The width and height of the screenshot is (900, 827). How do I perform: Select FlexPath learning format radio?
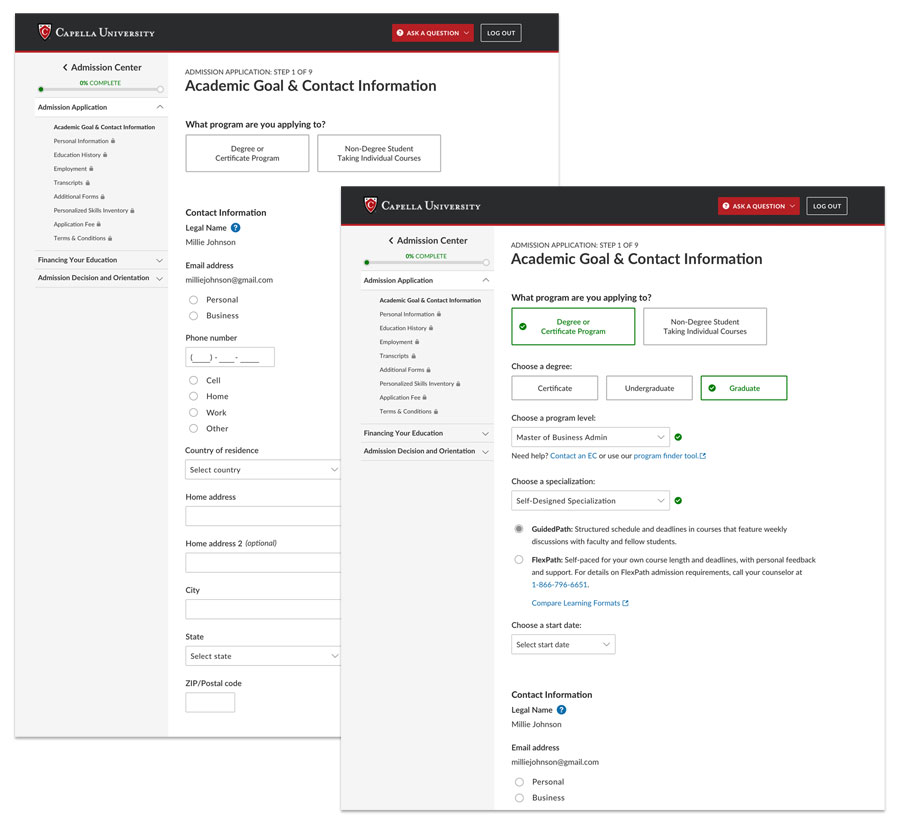pos(519,560)
